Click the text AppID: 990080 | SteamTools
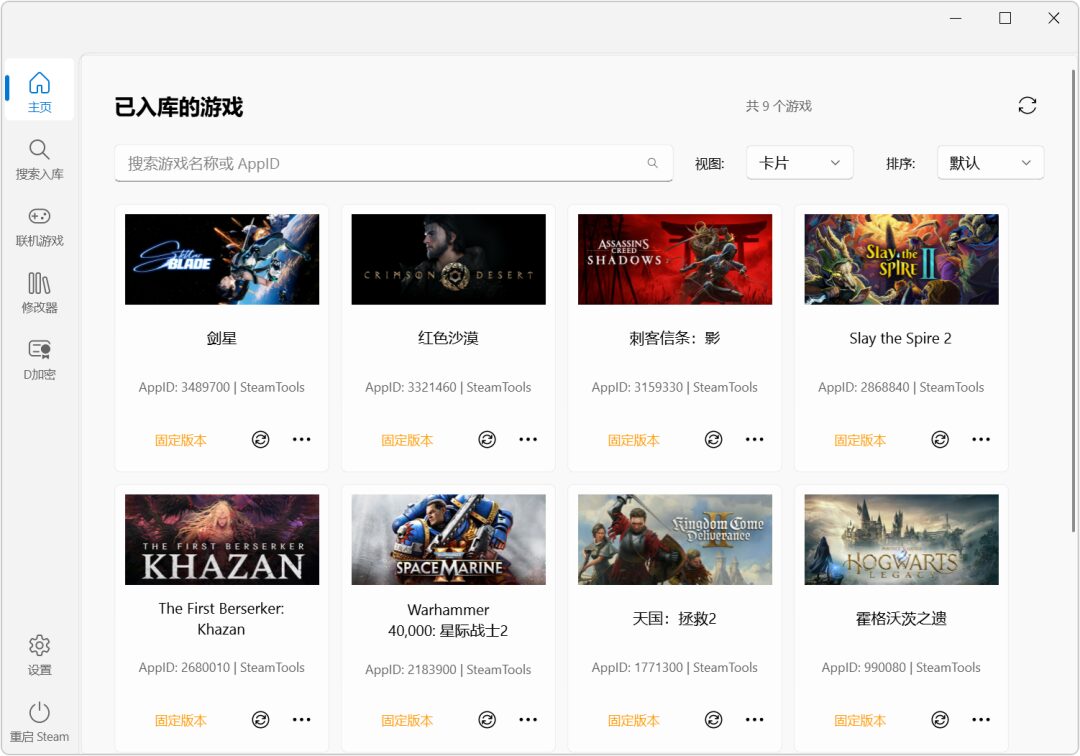The height and width of the screenshot is (756, 1080). pyautogui.click(x=902, y=667)
